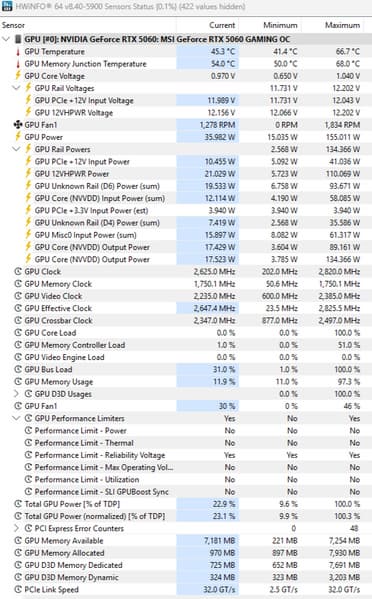Click the circular icon beside PCIe Link Speed
Screen dimensions: 372x599
click(18, 589)
